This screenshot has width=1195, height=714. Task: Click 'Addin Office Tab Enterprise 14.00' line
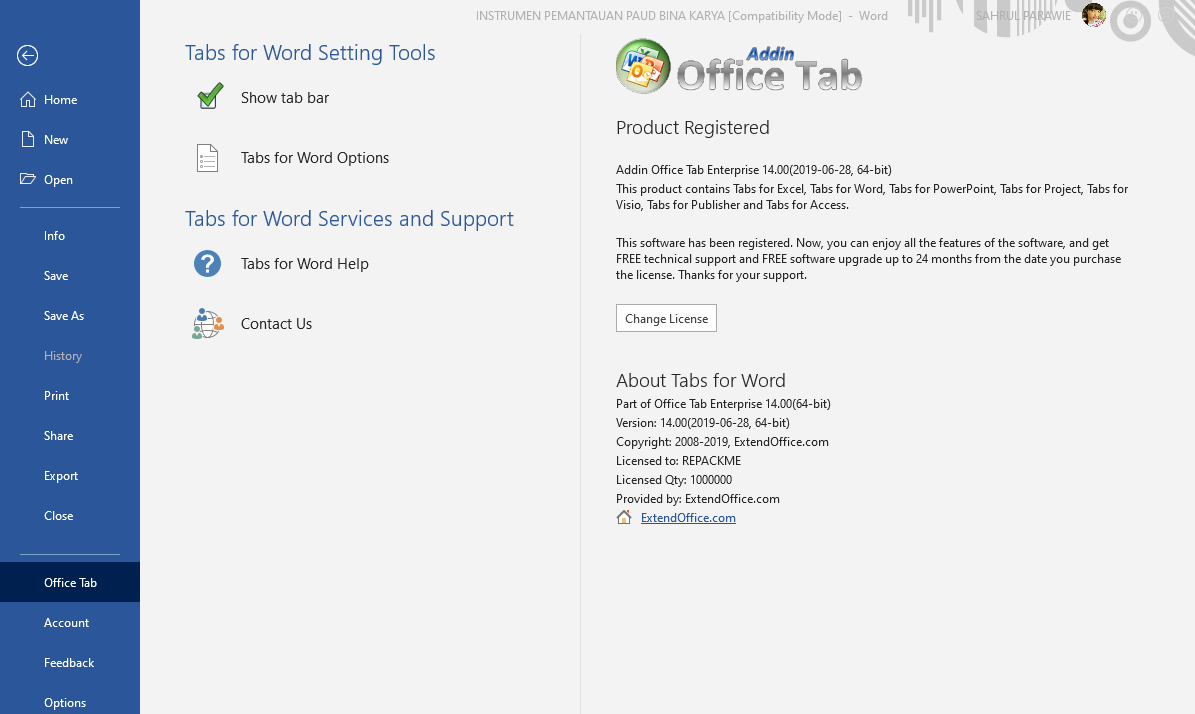754,169
